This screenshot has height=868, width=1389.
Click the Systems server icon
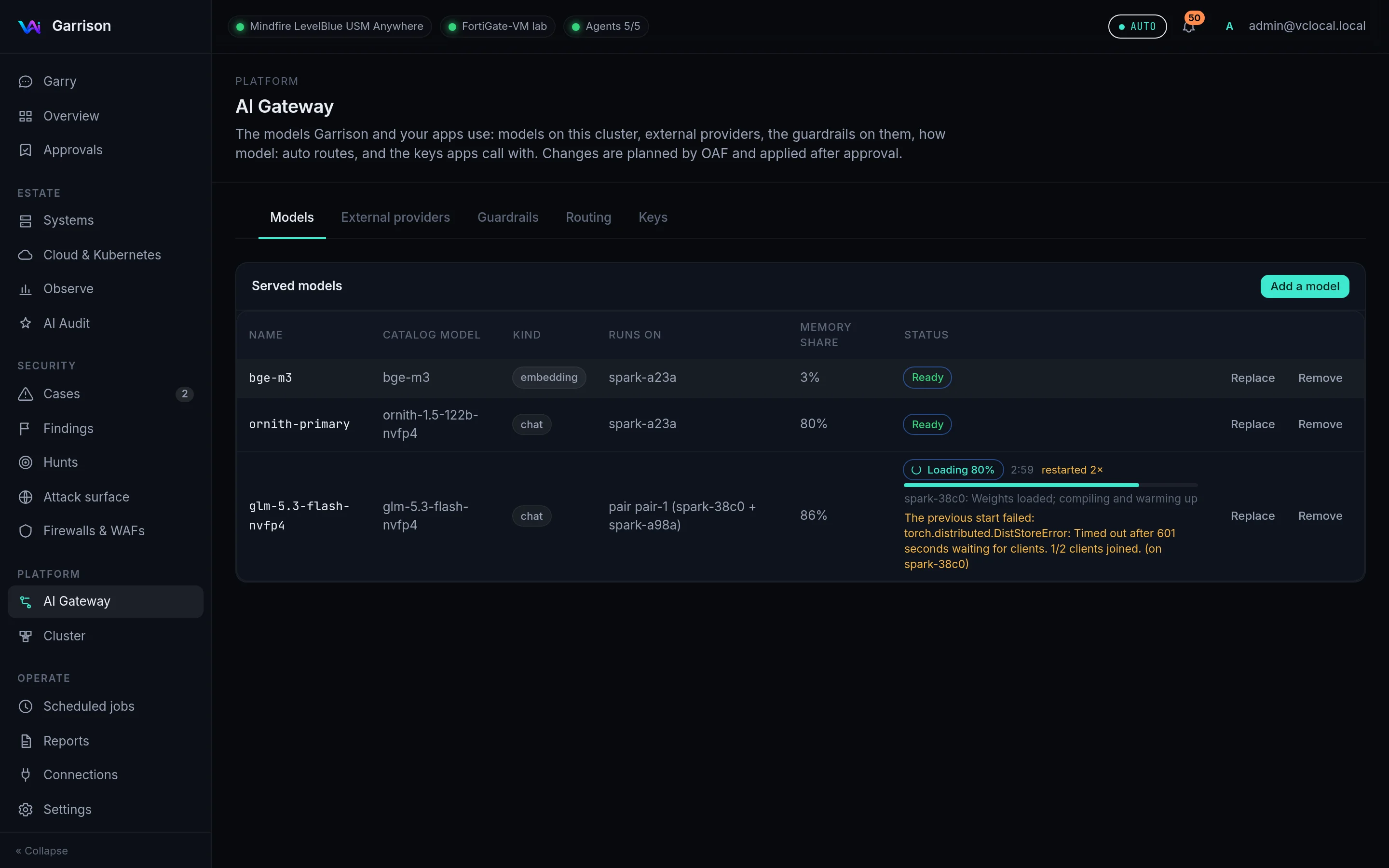point(25,220)
